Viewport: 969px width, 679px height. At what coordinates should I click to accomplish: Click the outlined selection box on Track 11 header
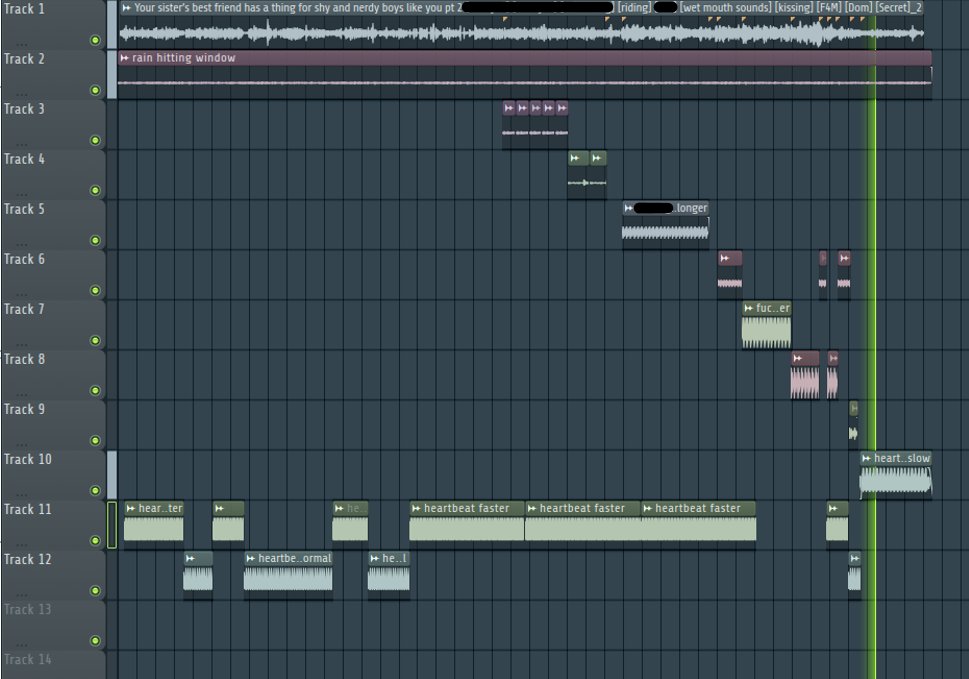(112, 525)
